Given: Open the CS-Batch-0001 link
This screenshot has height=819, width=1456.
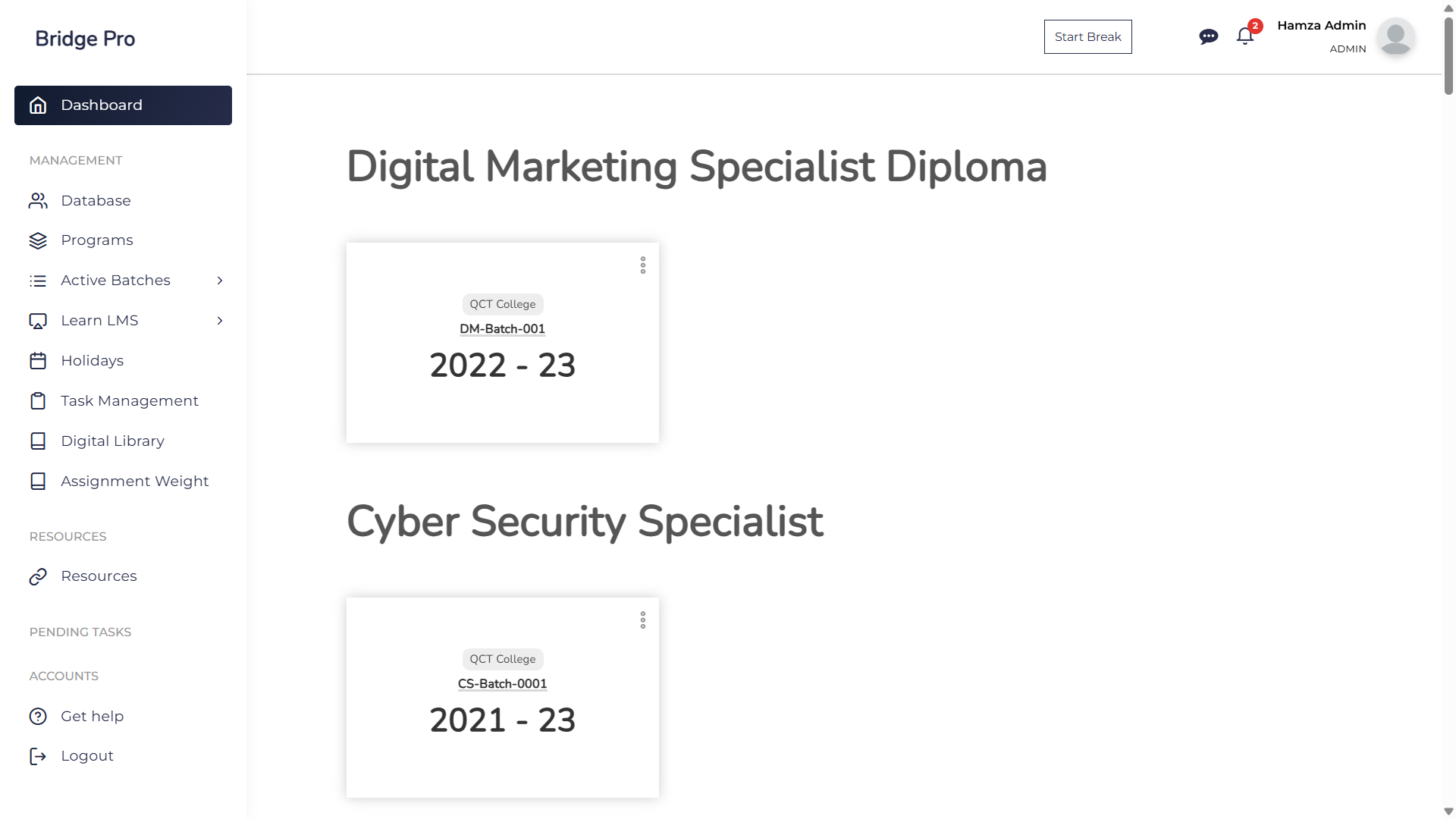Looking at the screenshot, I should [x=502, y=684].
